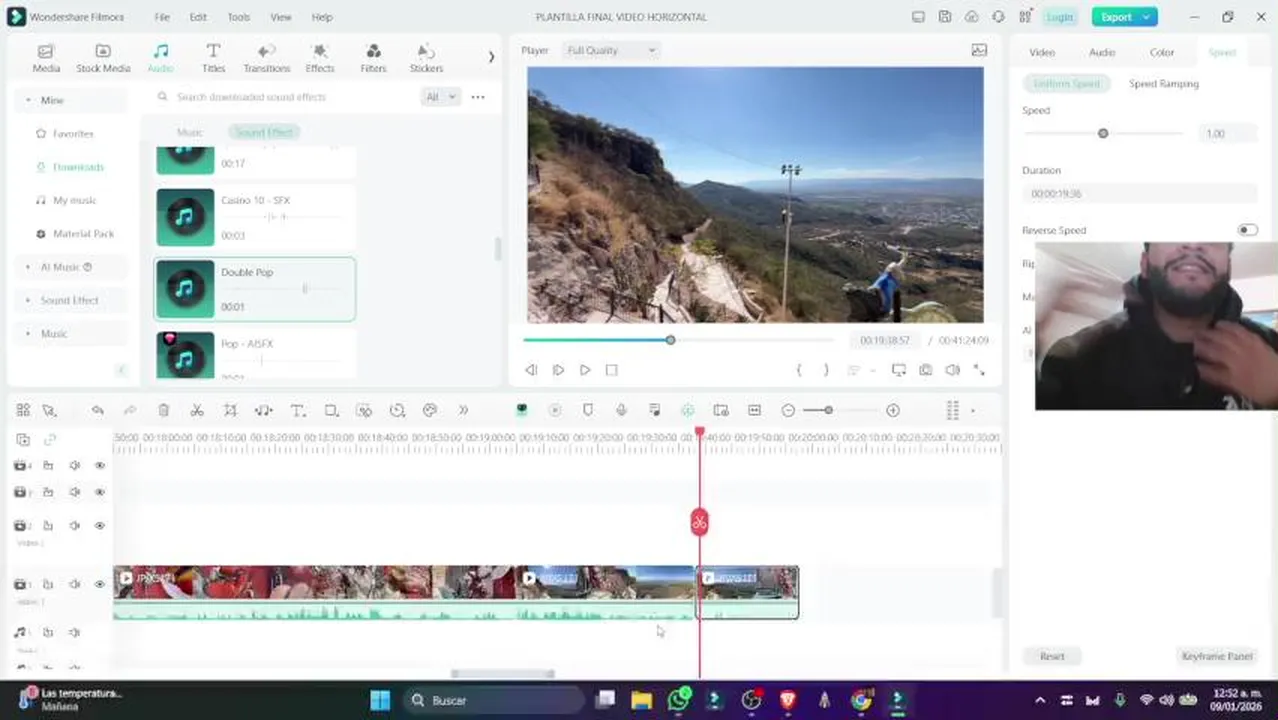
Task: Expand the Music section in sidebar
Action: click(70, 334)
